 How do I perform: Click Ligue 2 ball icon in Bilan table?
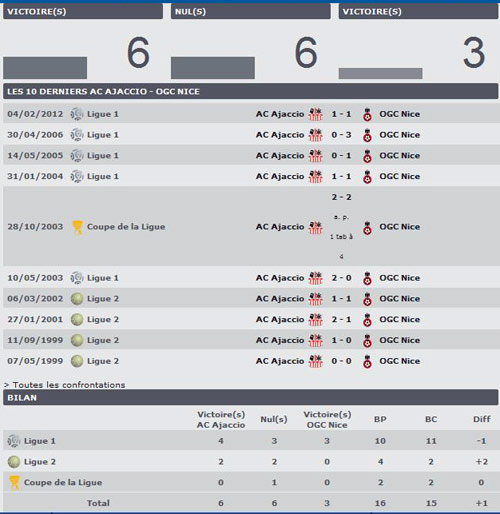(x=14, y=462)
